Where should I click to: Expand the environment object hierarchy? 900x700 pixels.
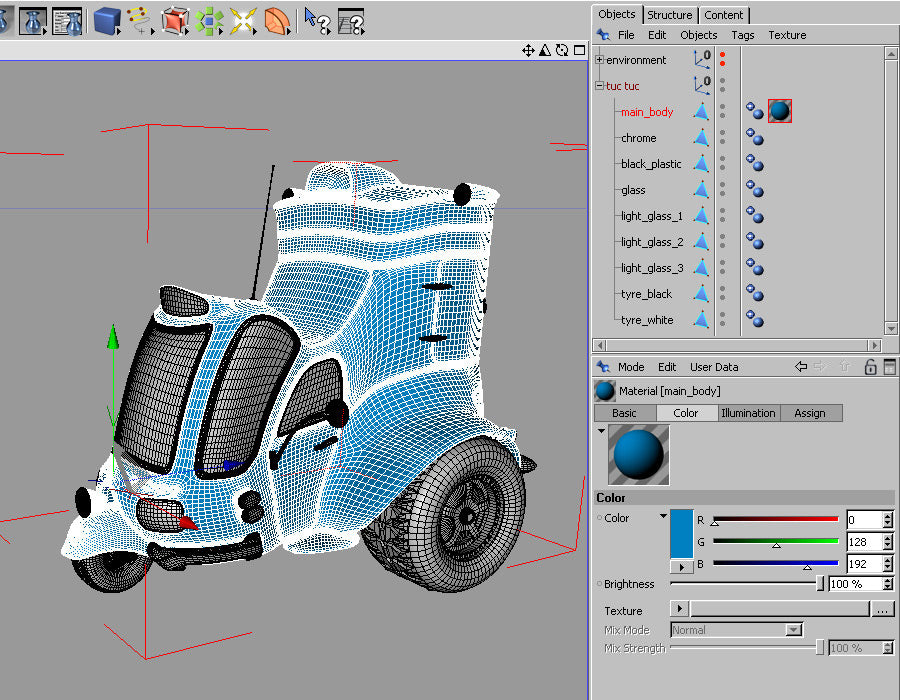pos(599,59)
